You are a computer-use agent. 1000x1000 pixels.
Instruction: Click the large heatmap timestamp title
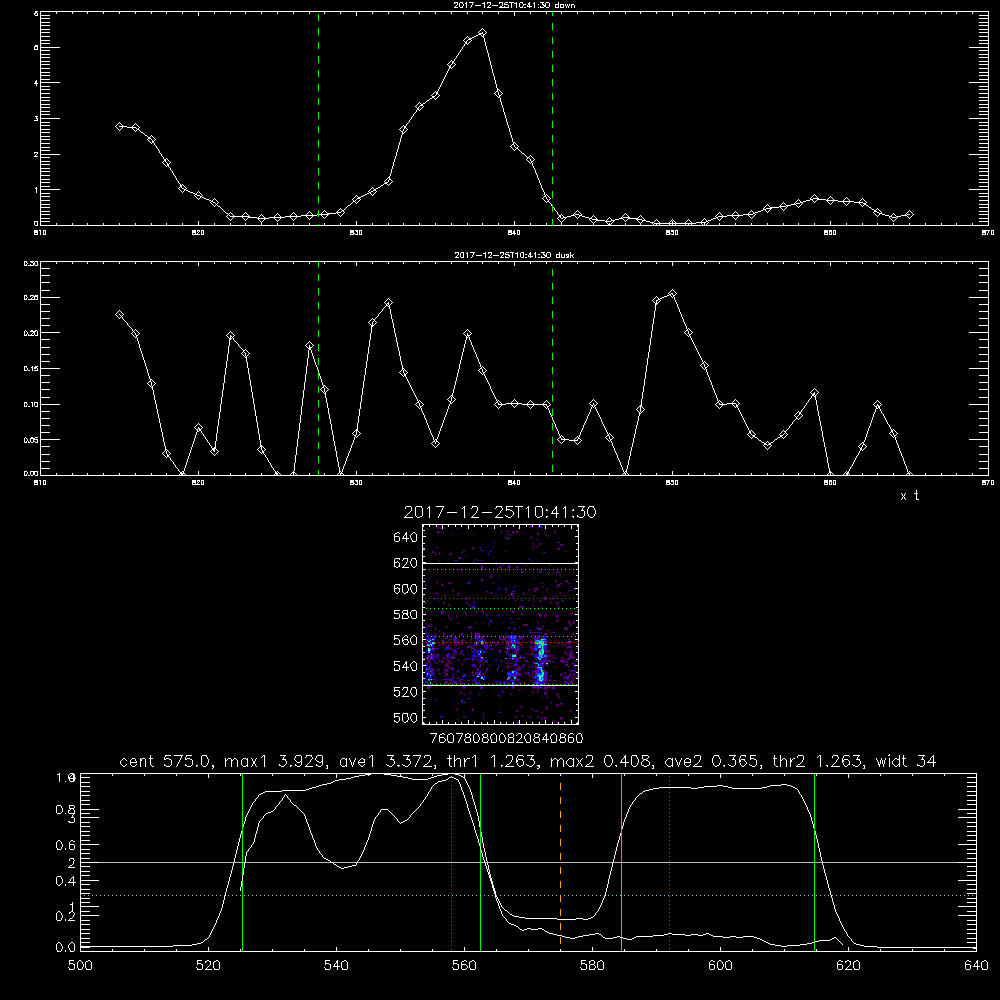click(500, 512)
